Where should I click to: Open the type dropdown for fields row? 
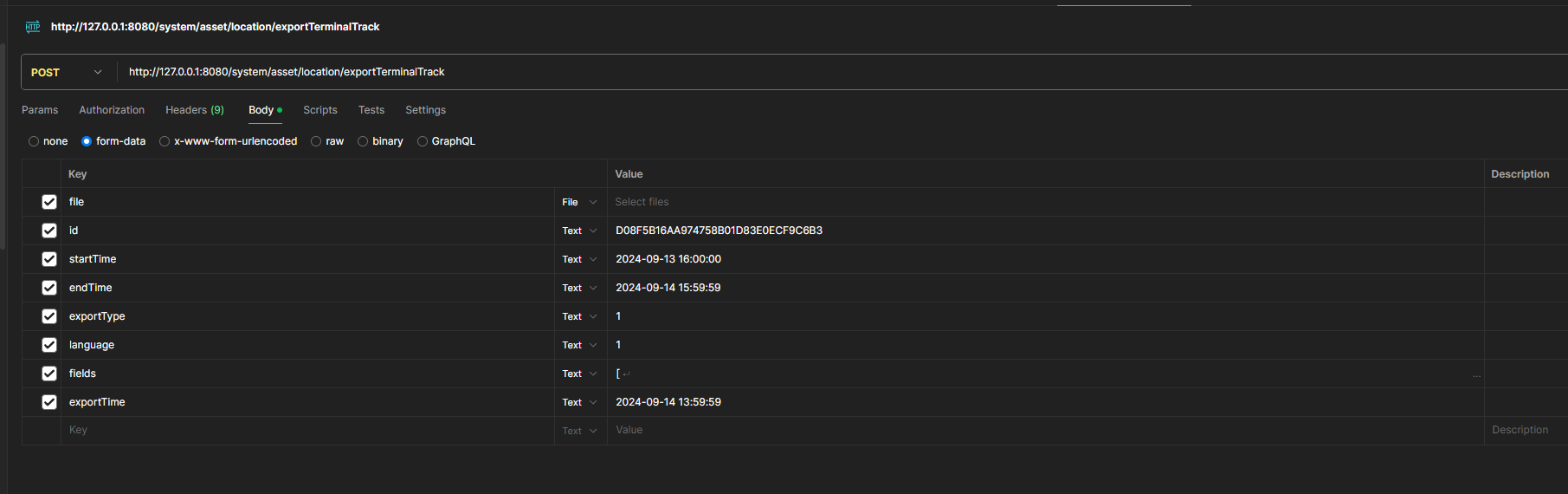(x=579, y=374)
